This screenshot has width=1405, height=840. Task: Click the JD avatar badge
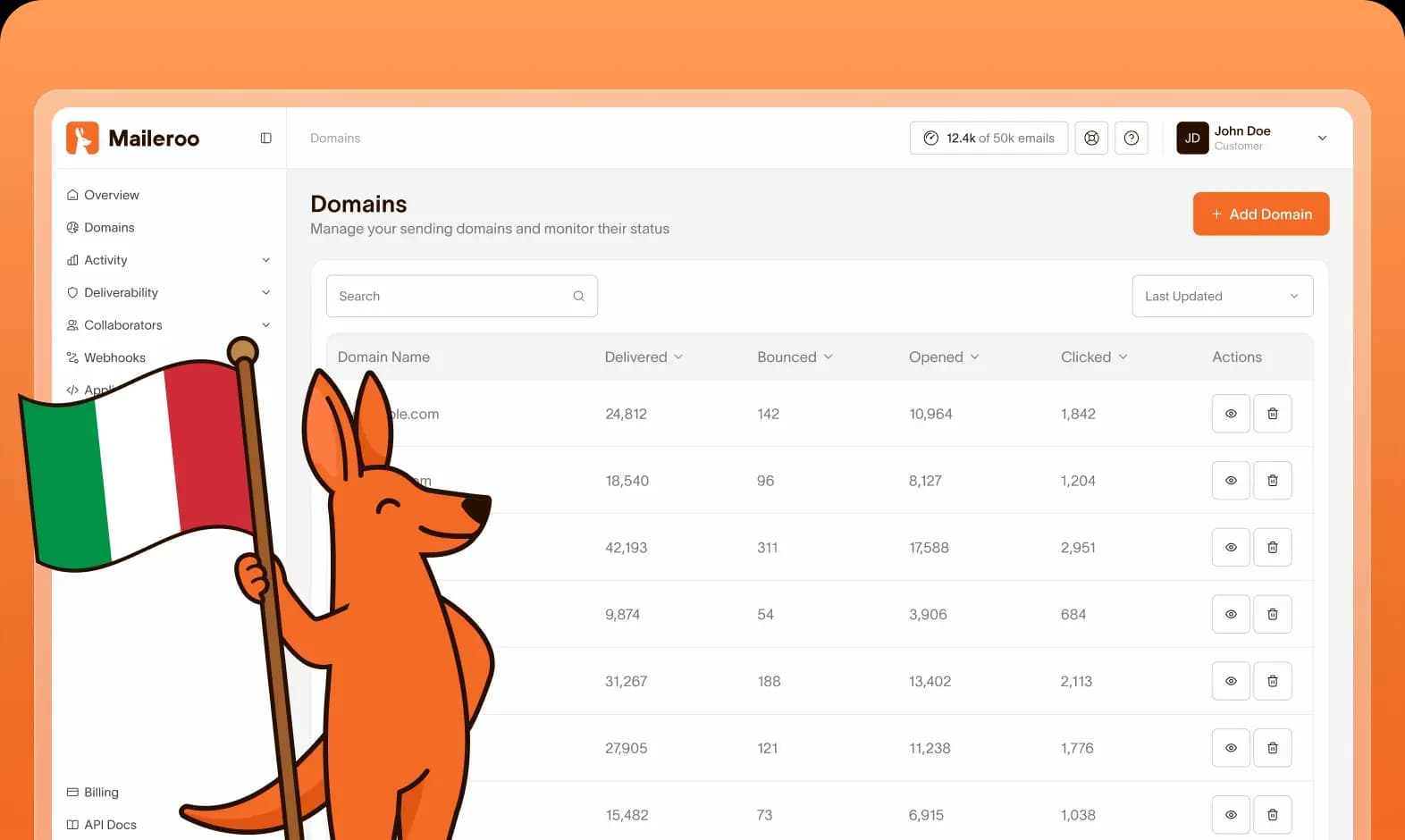point(1192,139)
